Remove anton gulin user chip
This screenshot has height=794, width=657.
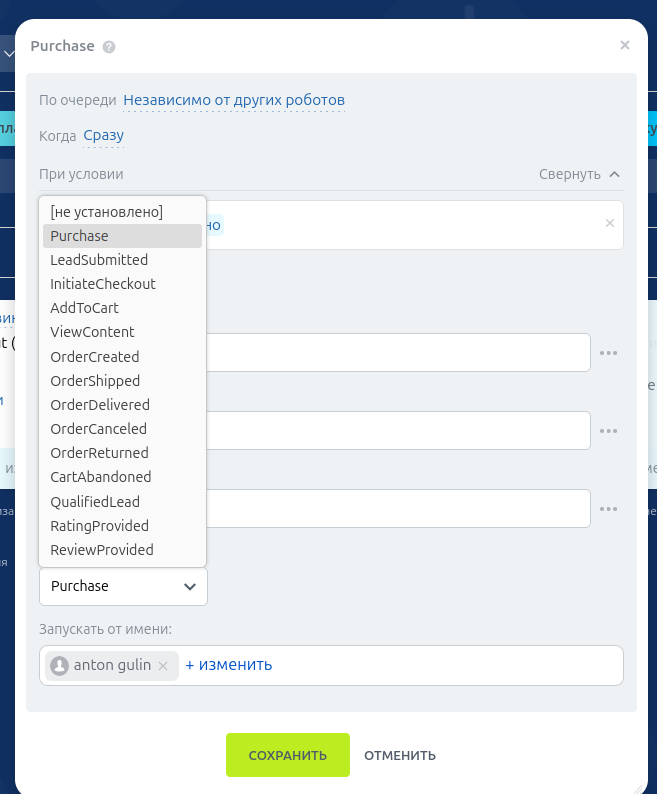[x=163, y=666]
